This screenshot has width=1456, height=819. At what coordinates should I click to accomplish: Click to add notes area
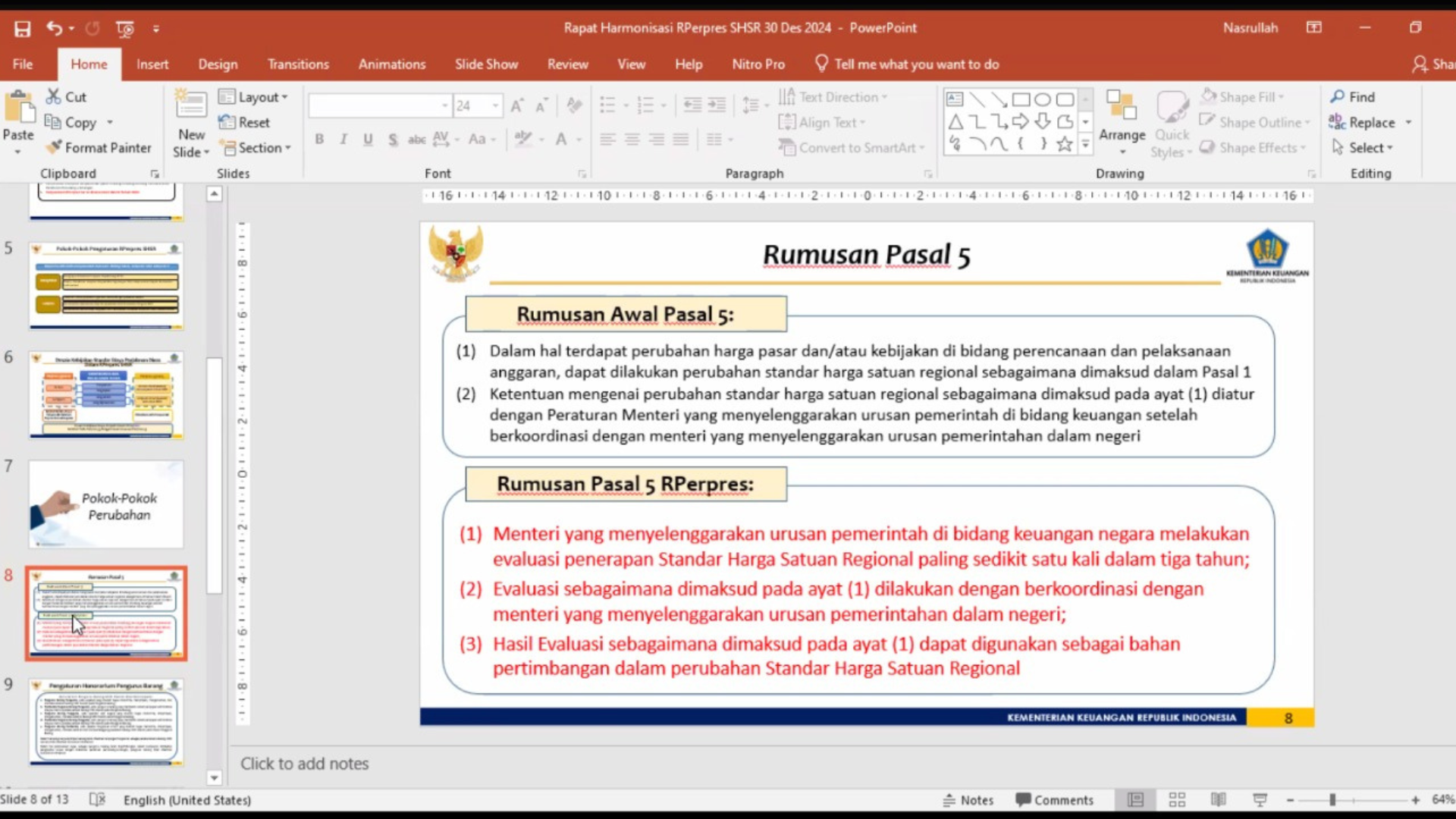tap(305, 764)
